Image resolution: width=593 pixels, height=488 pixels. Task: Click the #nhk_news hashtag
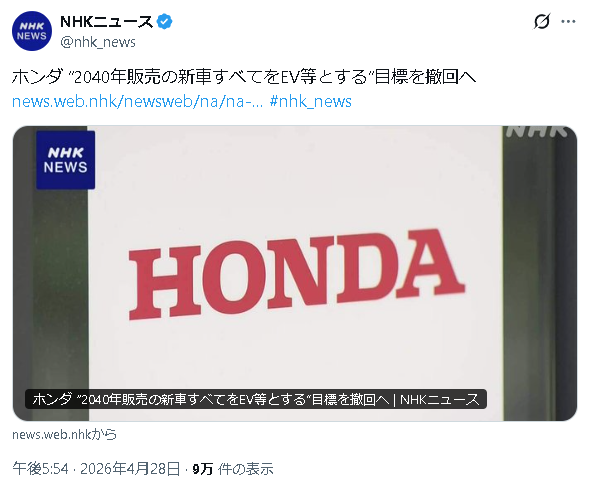tap(310, 101)
